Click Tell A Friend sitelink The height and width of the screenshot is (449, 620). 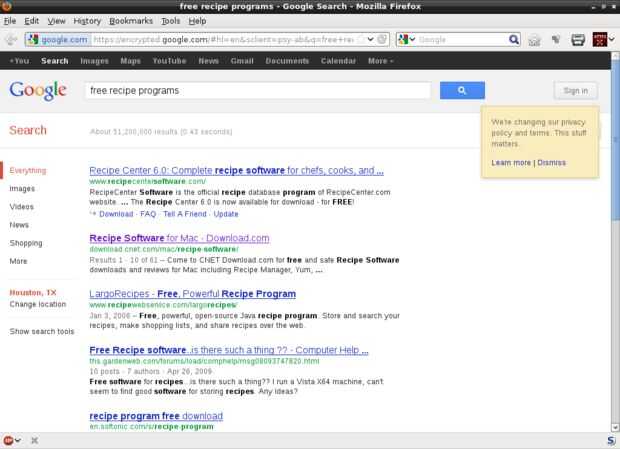pyautogui.click(x=185, y=214)
